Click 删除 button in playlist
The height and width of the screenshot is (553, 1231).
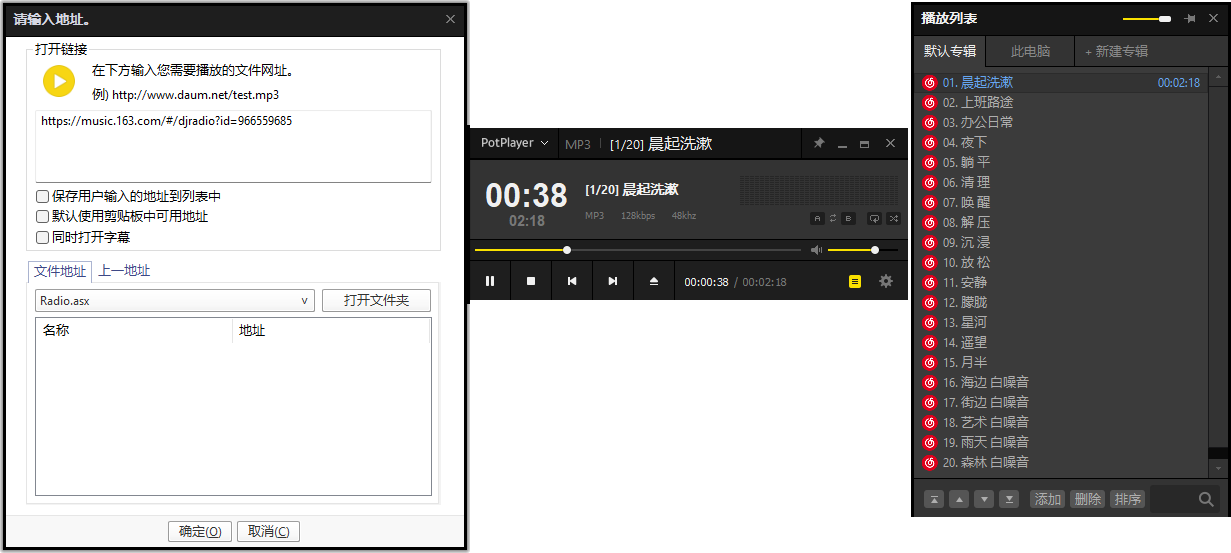click(x=1087, y=499)
